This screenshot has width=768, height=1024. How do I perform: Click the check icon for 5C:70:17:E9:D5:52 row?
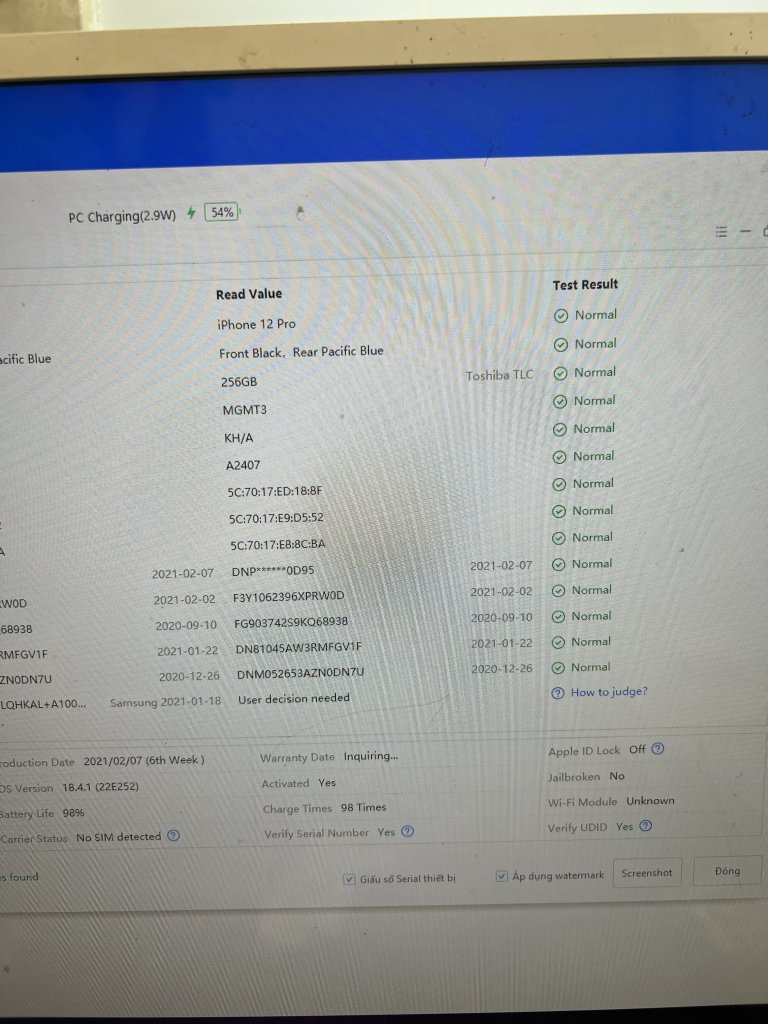click(x=559, y=511)
